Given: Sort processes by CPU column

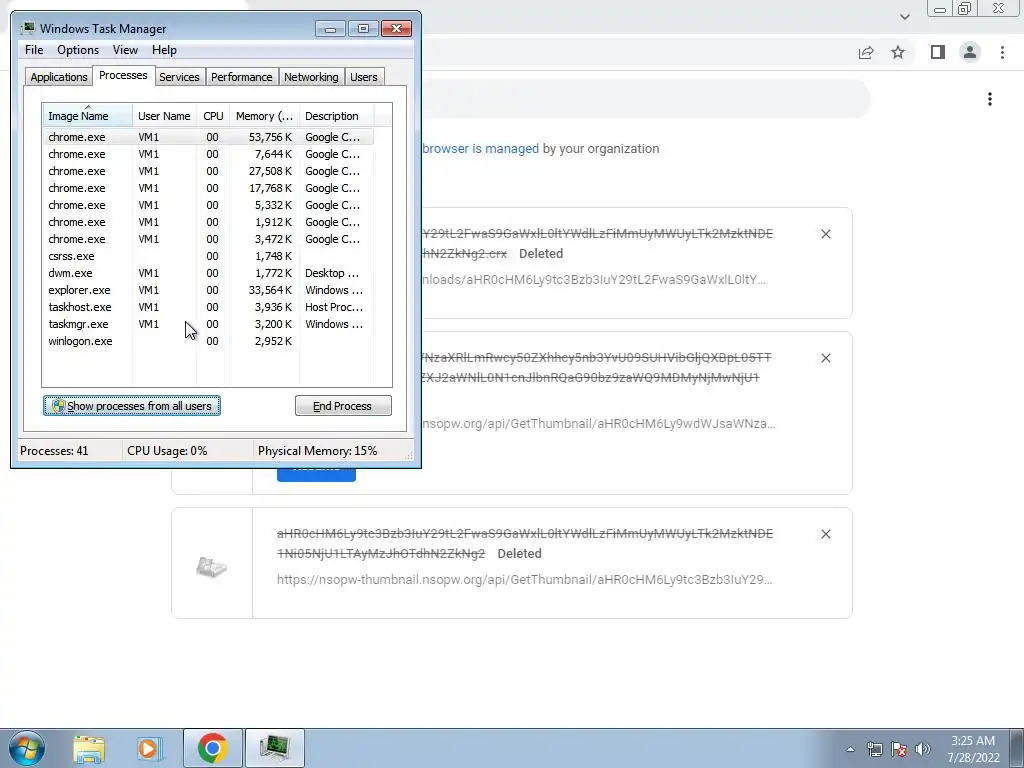Looking at the screenshot, I should [213, 116].
